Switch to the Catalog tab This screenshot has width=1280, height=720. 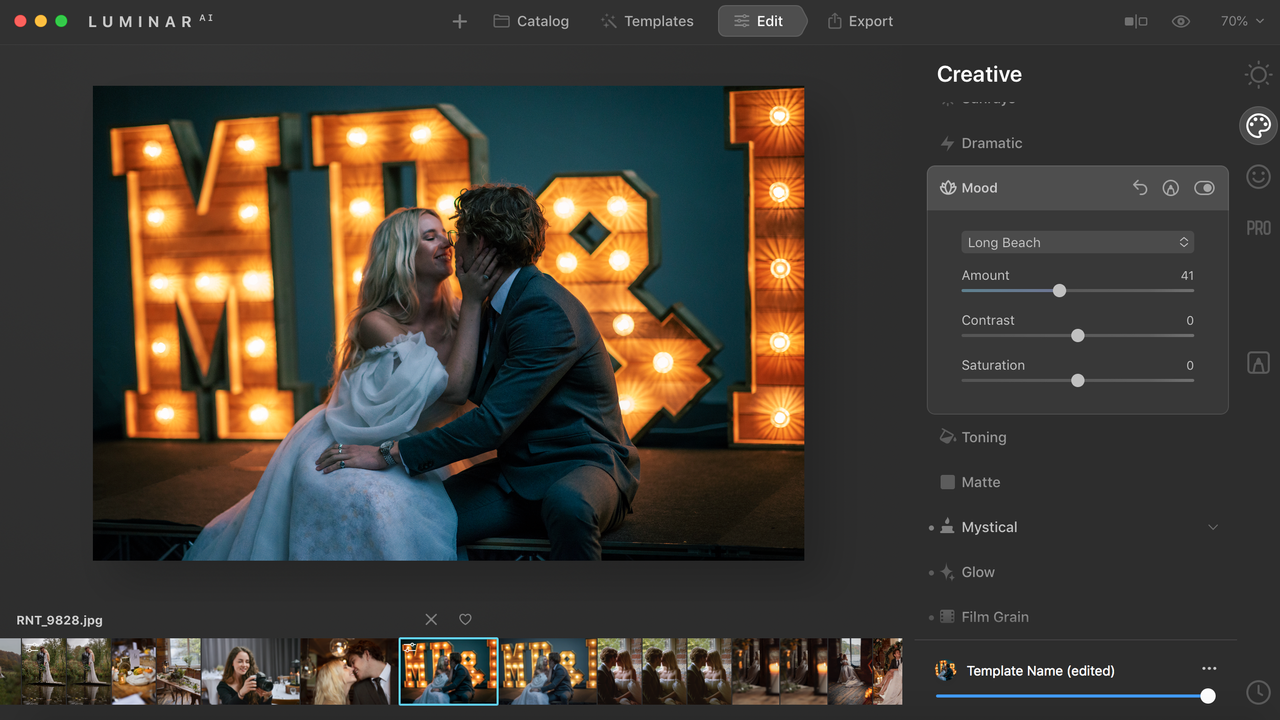(531, 21)
